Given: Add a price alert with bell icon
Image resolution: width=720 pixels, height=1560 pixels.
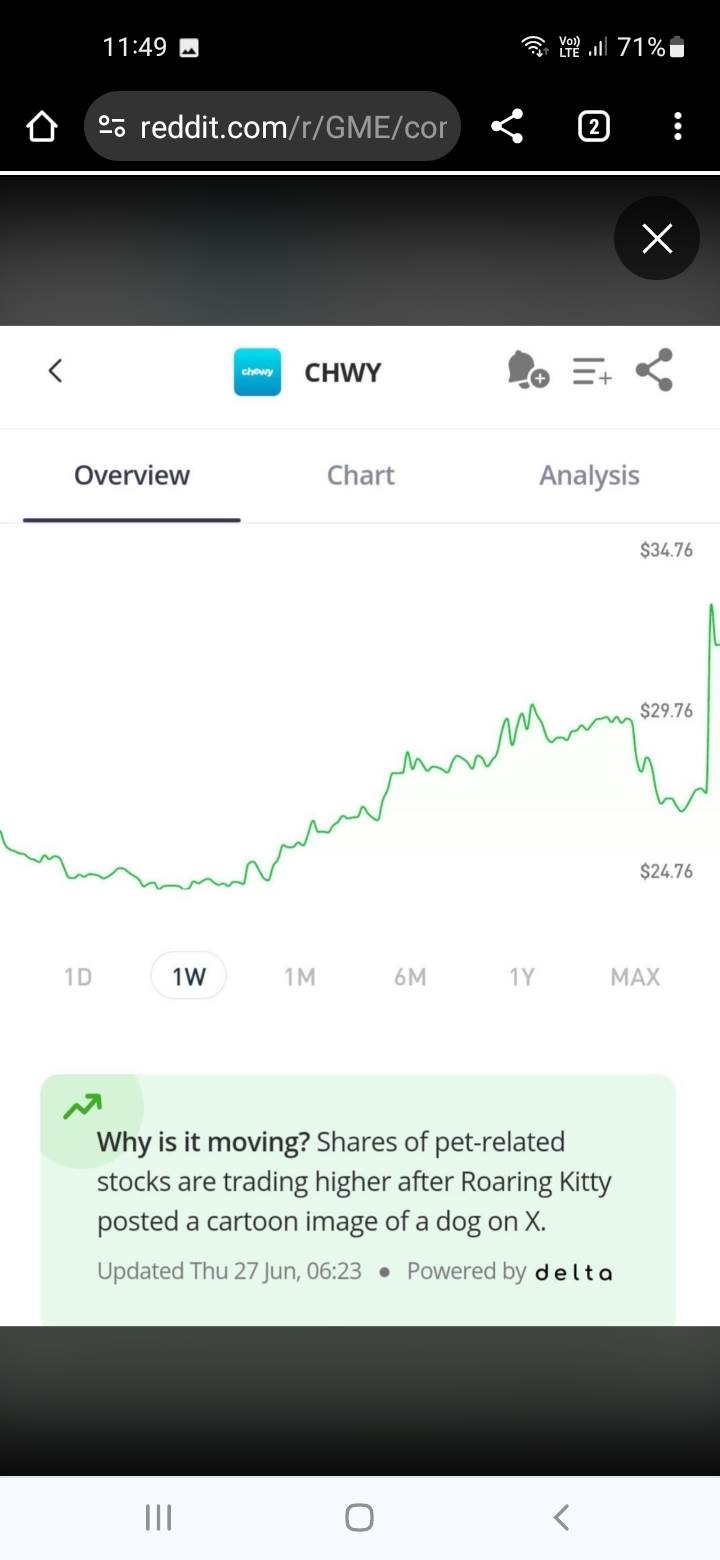Looking at the screenshot, I should point(527,370).
